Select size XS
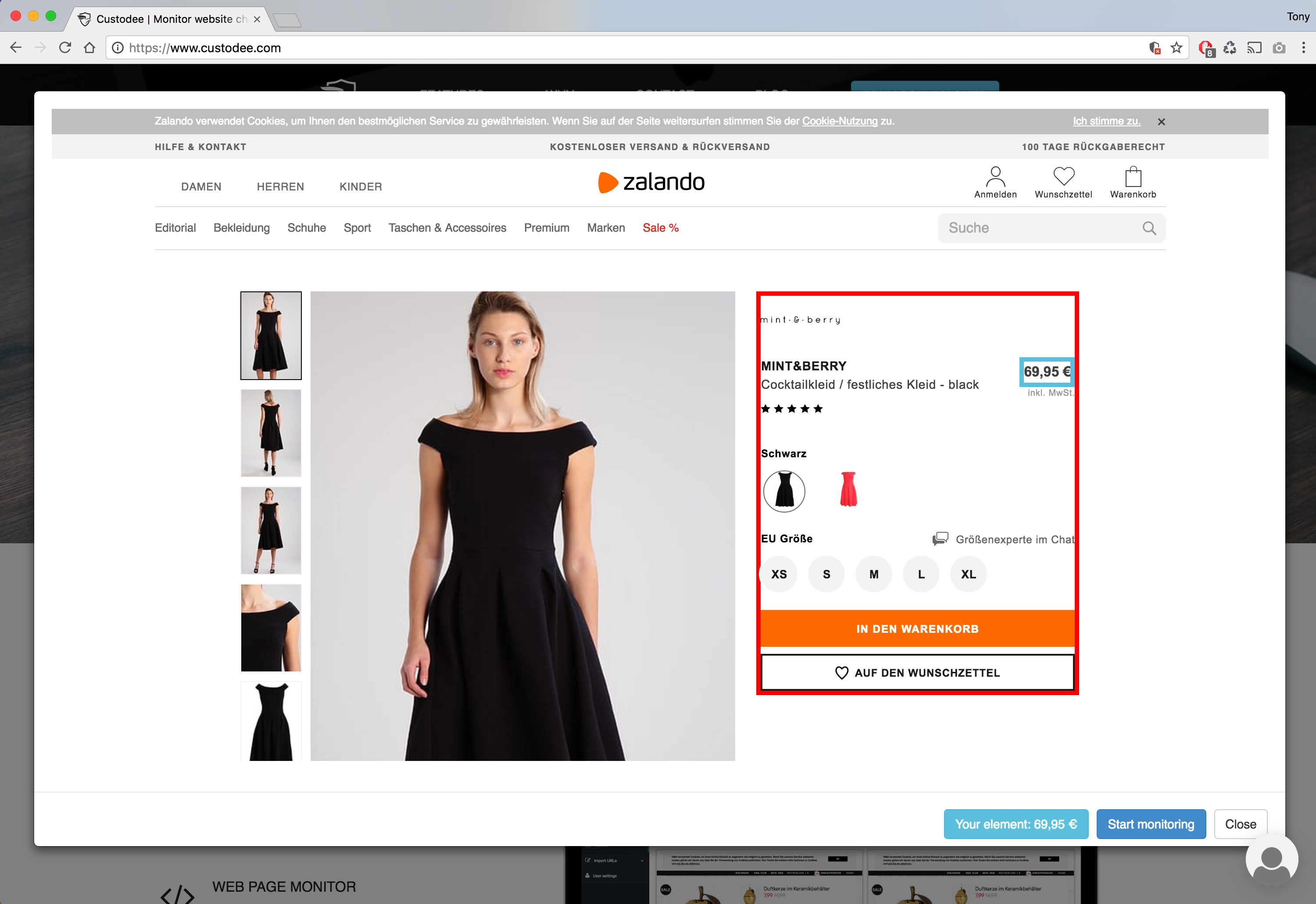 779,574
